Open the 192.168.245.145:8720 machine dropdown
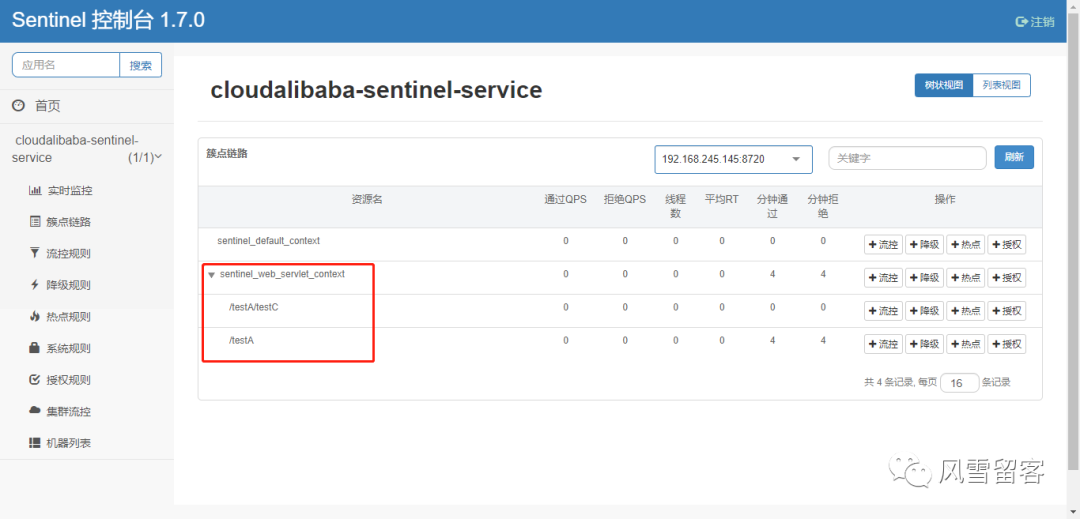 click(734, 159)
